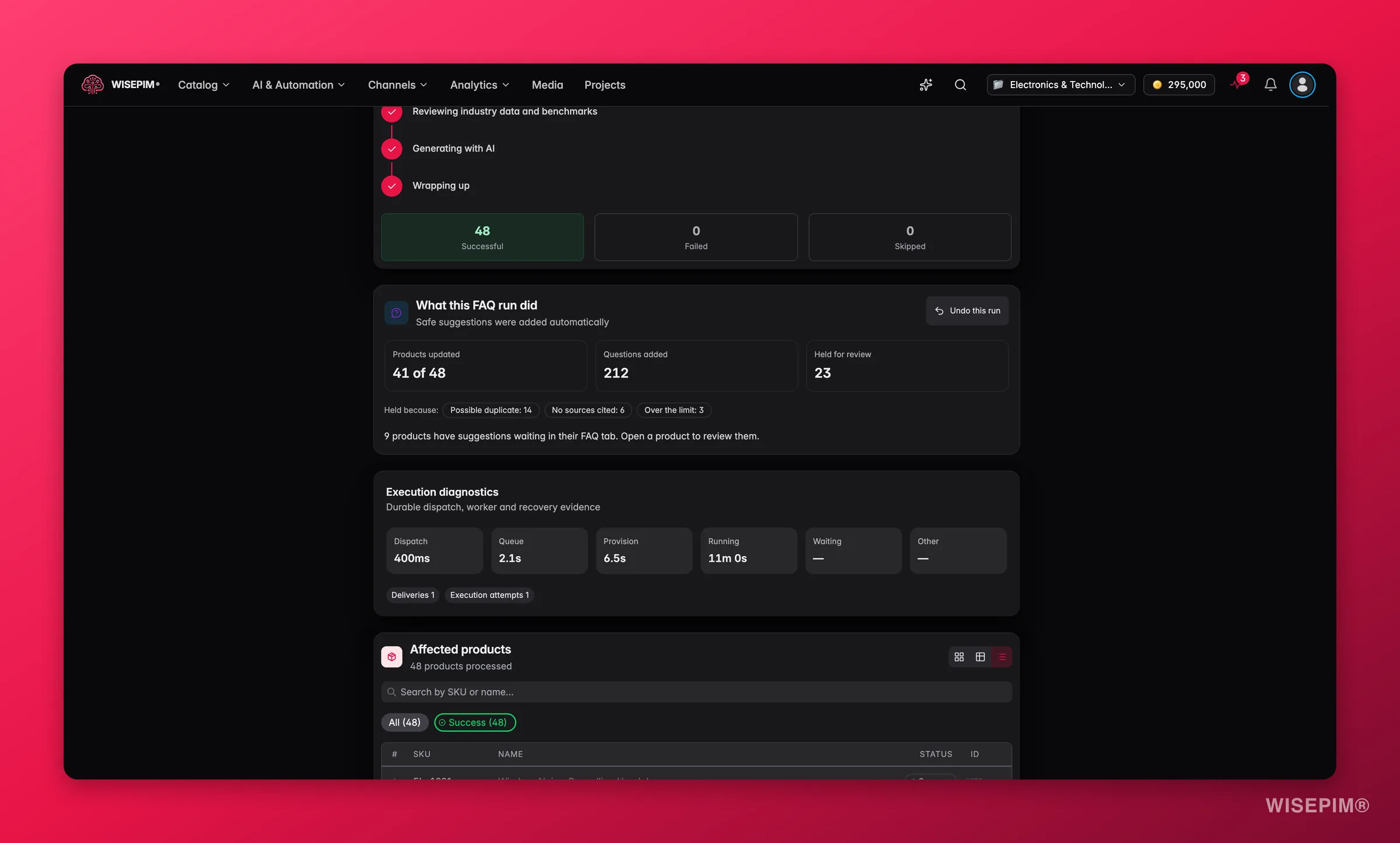The height and width of the screenshot is (843, 1400).
Task: Select the Success (48) filter
Action: point(475,722)
